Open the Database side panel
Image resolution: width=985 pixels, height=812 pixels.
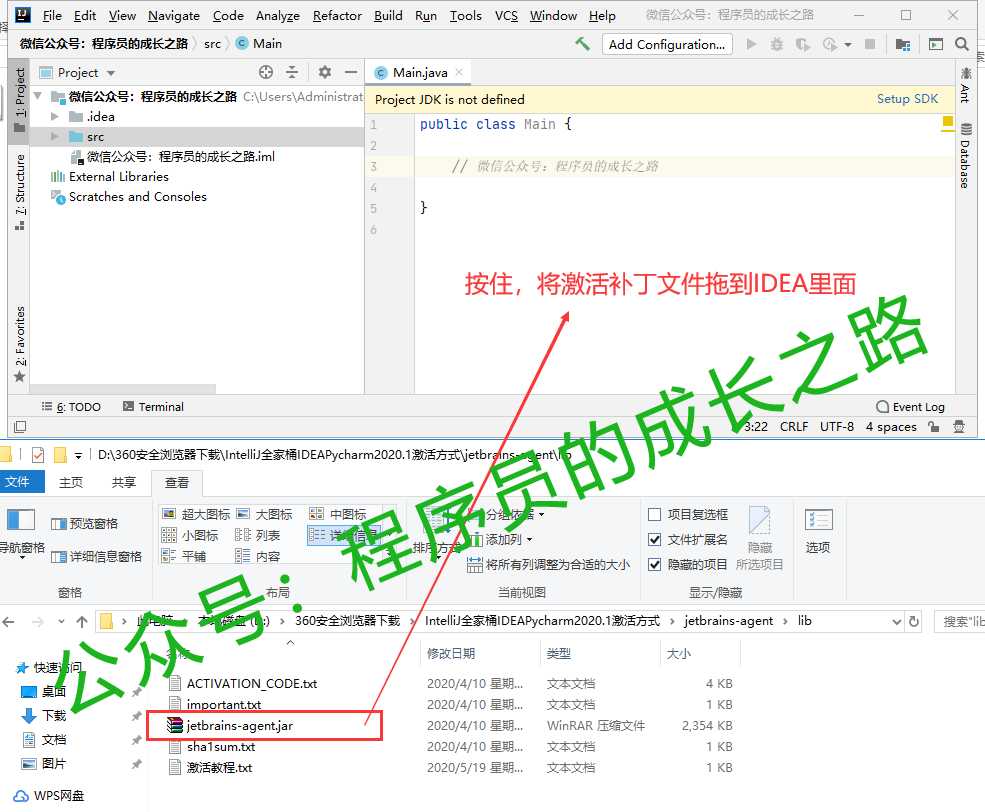pyautogui.click(x=965, y=155)
